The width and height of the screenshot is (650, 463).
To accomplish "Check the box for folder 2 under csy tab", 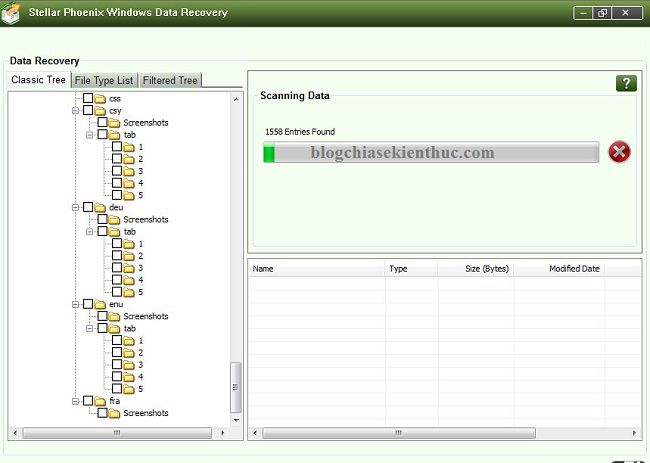I will click(x=117, y=158).
